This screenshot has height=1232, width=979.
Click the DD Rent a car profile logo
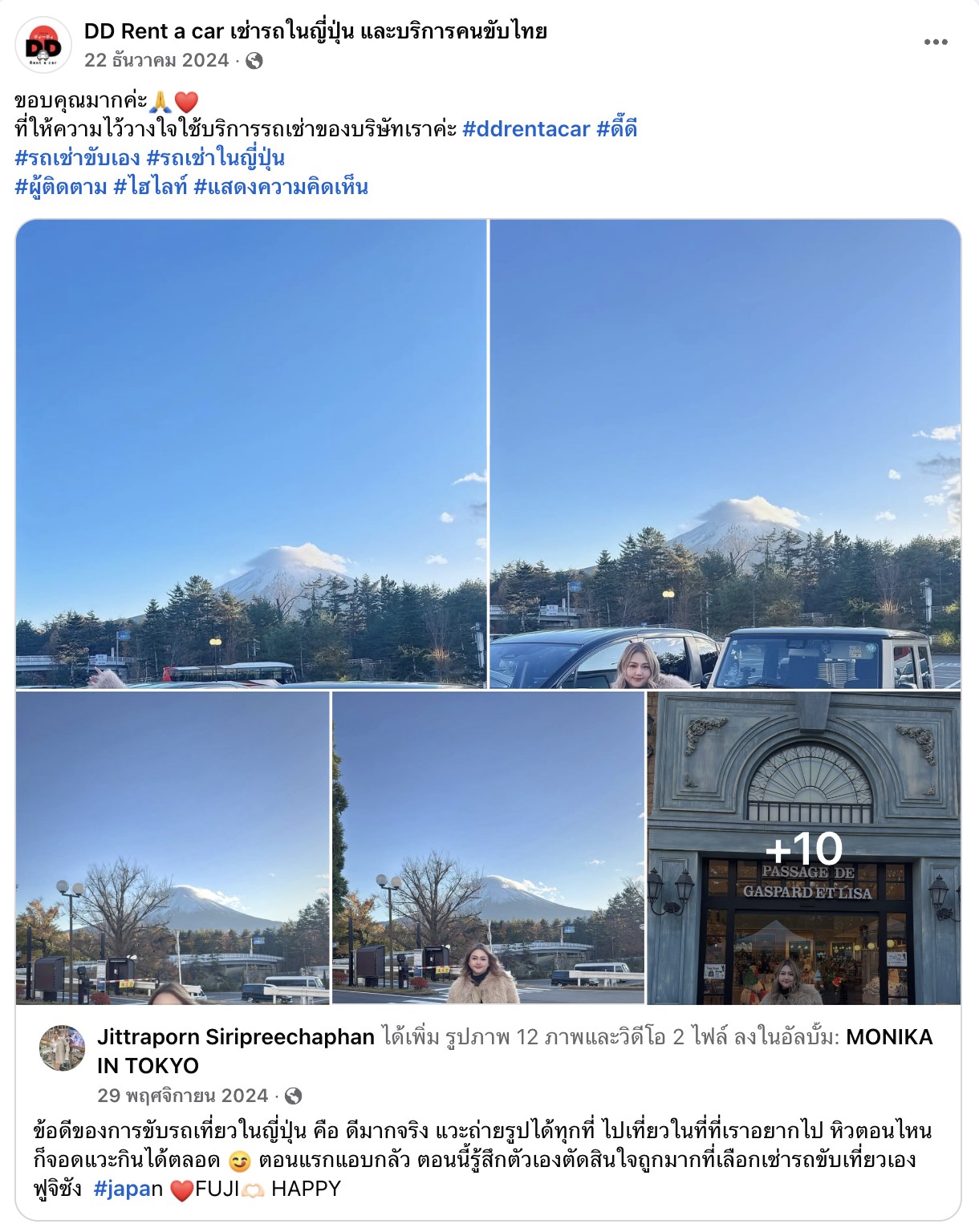[43, 45]
